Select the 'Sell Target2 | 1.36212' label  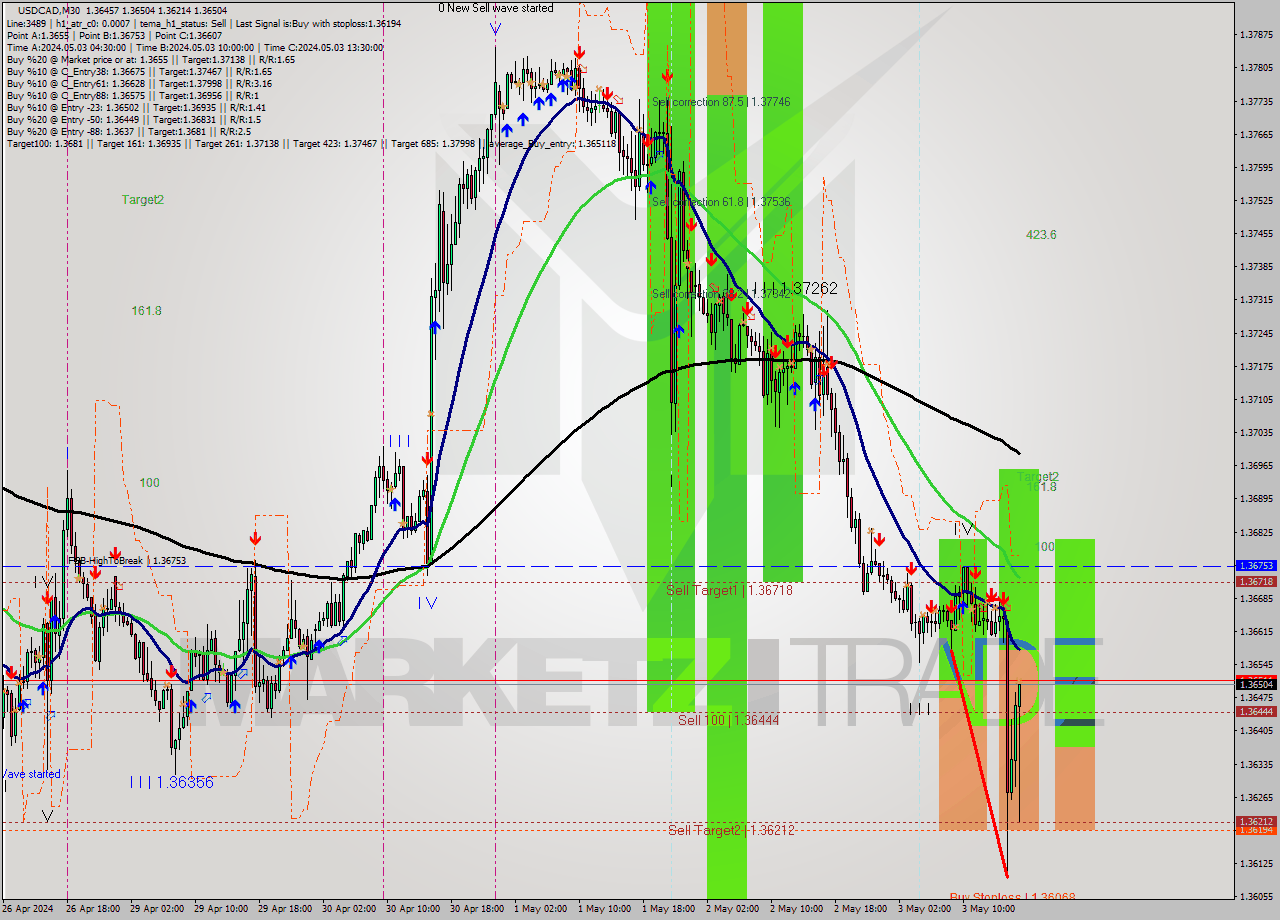(731, 830)
